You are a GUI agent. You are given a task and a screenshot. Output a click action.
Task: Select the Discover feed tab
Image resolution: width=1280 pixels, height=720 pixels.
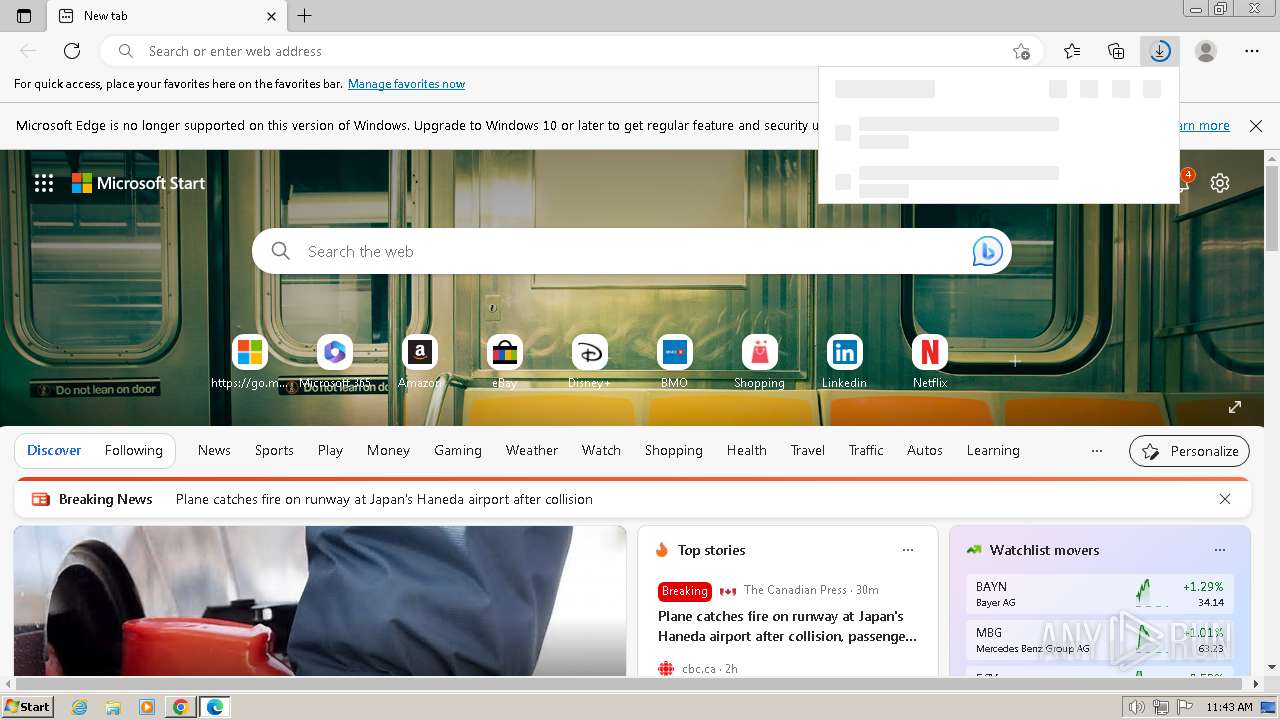click(54, 450)
